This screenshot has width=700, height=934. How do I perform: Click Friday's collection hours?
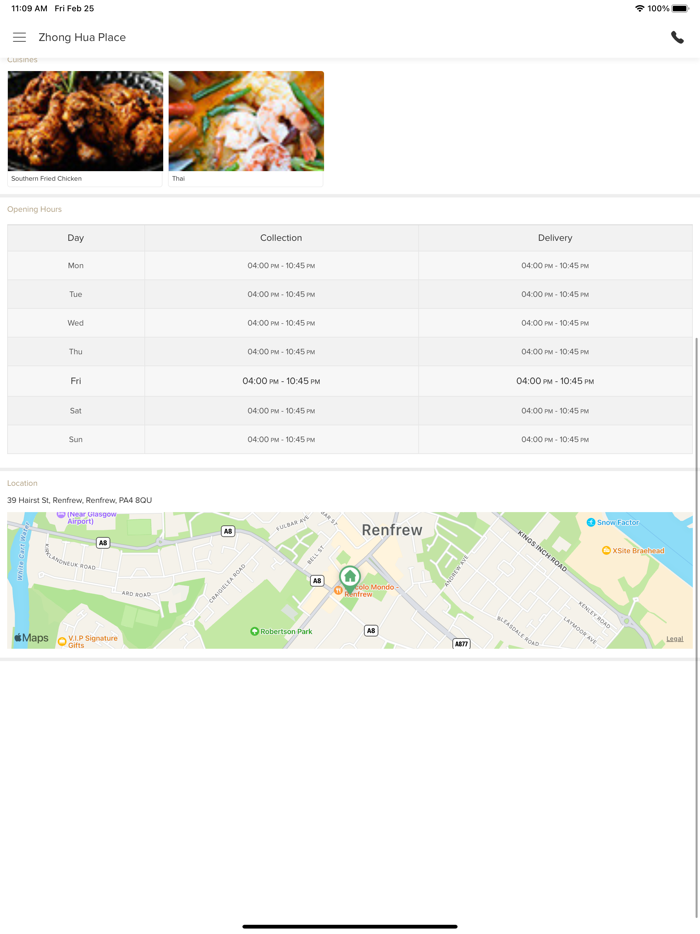pyautogui.click(x=281, y=381)
